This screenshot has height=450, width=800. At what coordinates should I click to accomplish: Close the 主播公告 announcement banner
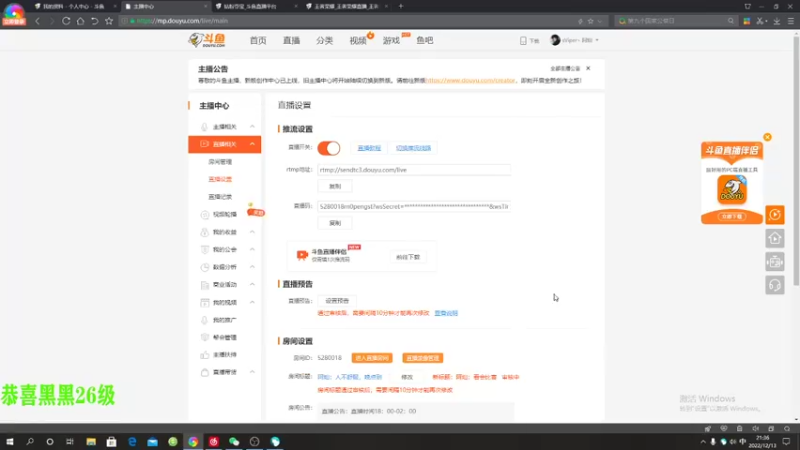click(x=588, y=68)
